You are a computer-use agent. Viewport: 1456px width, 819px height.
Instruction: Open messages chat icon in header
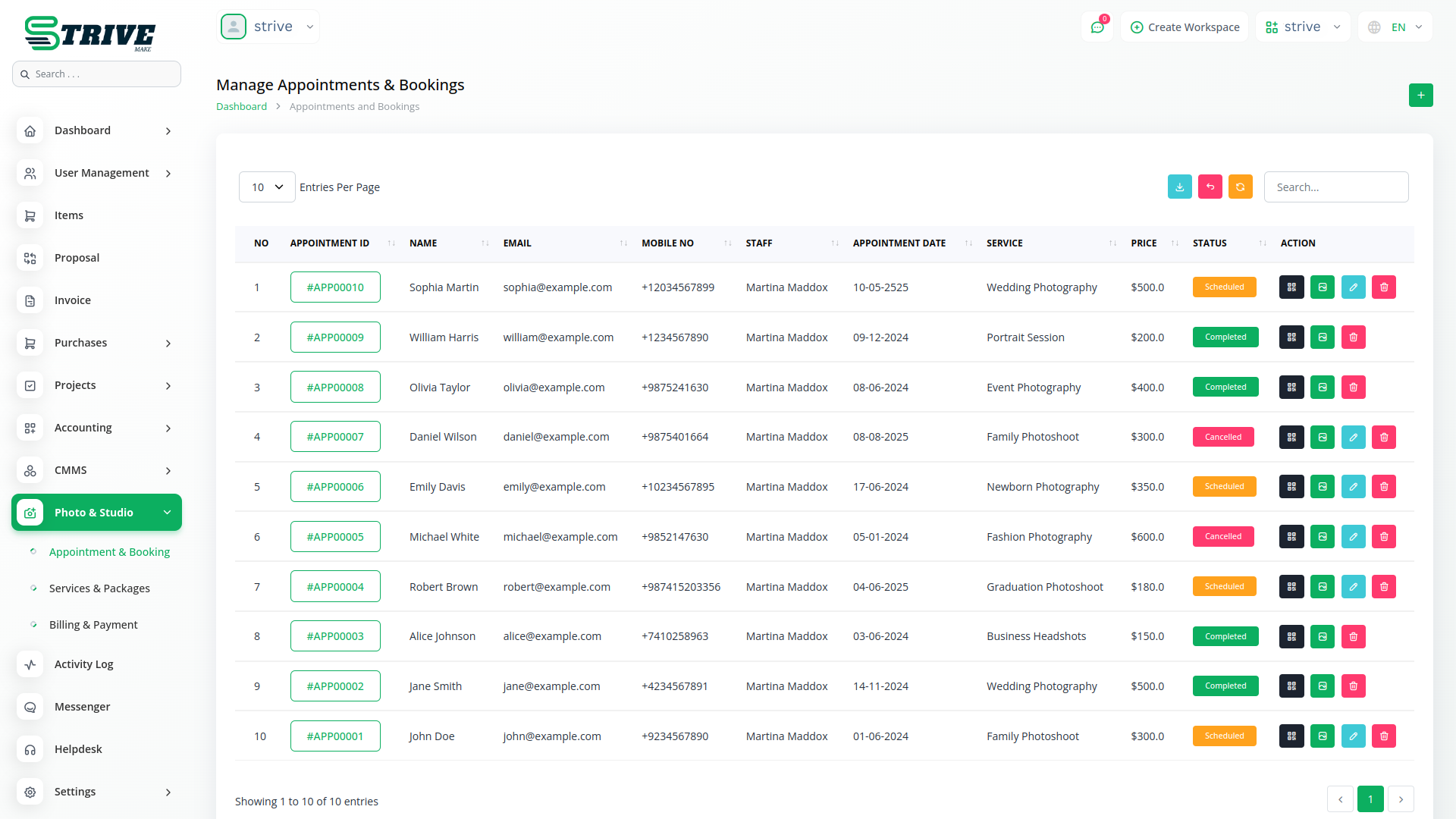pos(1097,27)
